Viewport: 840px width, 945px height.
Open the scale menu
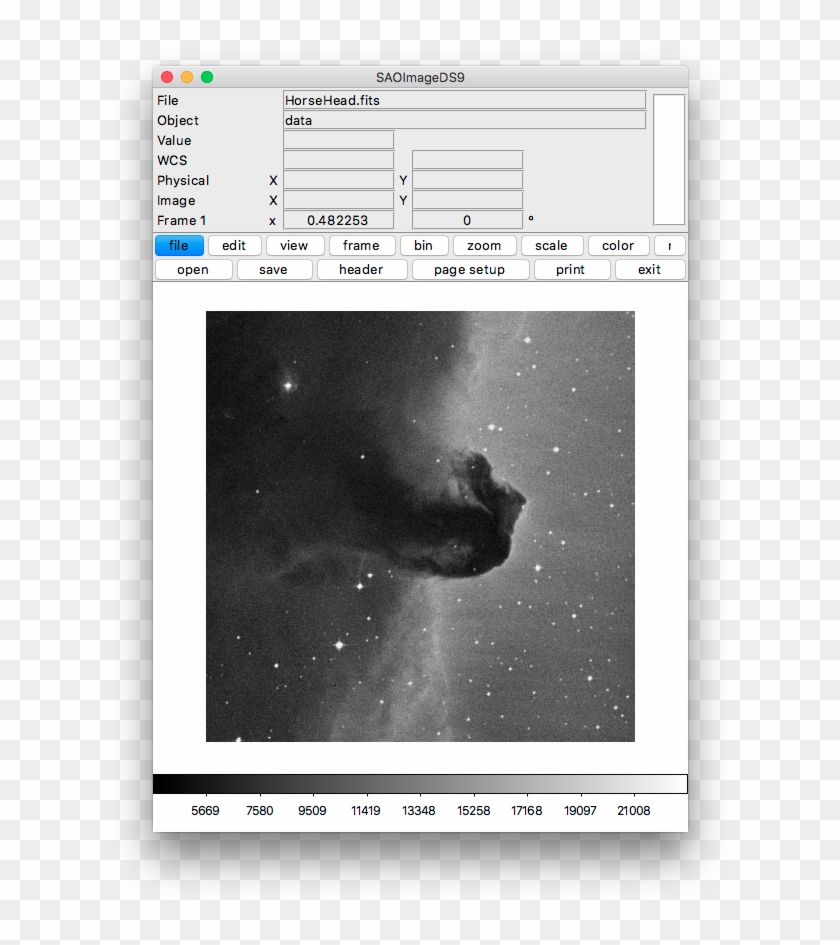551,245
